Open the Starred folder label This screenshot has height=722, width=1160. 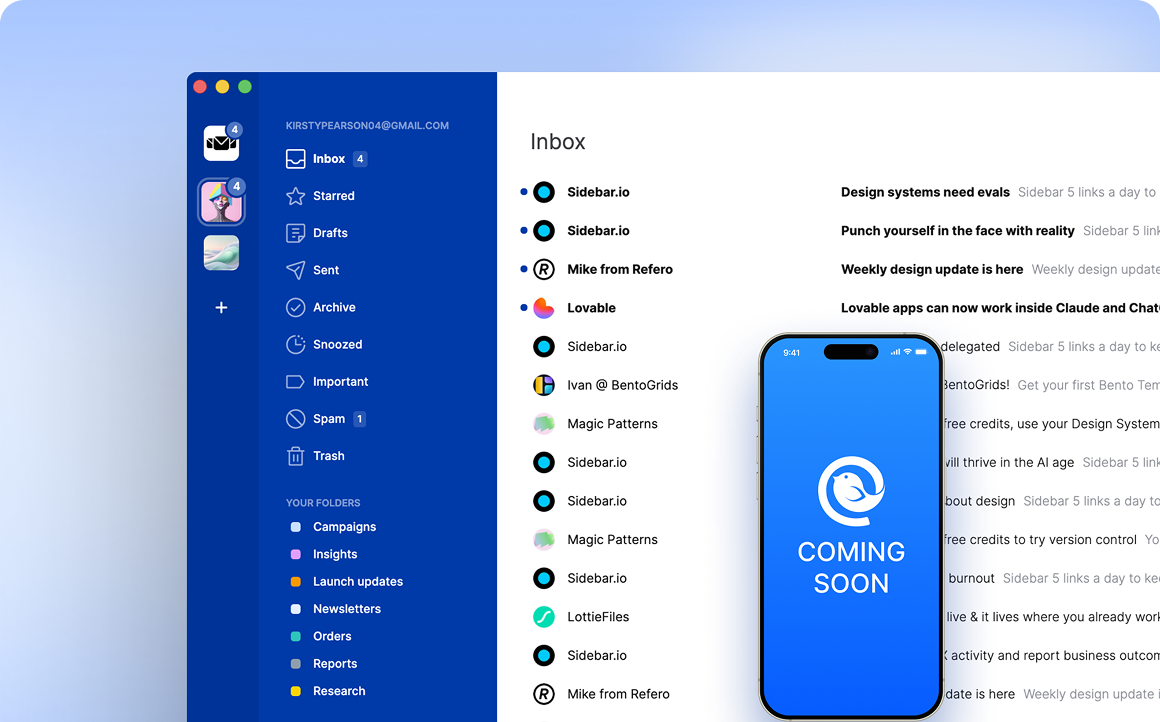click(334, 196)
